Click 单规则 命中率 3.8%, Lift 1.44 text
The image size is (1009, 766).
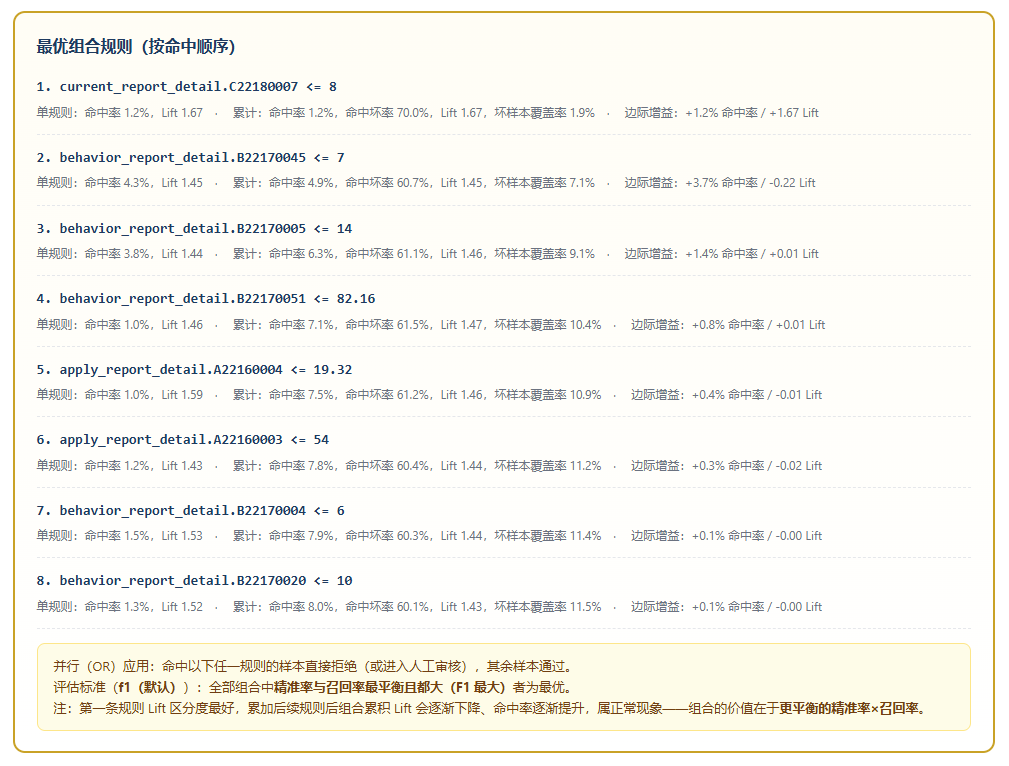tap(120, 254)
